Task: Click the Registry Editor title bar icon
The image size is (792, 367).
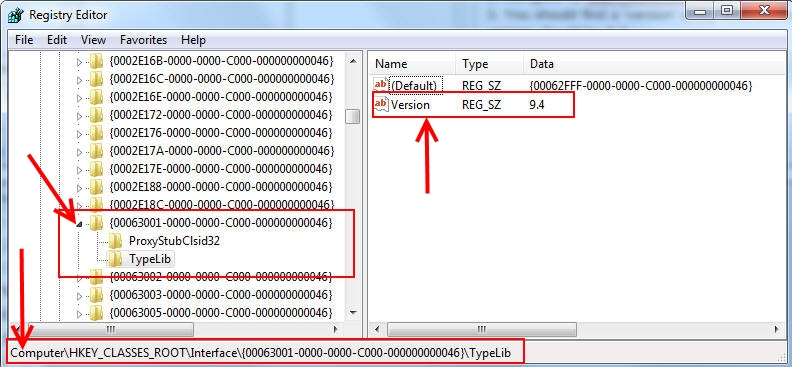Action: (16, 15)
